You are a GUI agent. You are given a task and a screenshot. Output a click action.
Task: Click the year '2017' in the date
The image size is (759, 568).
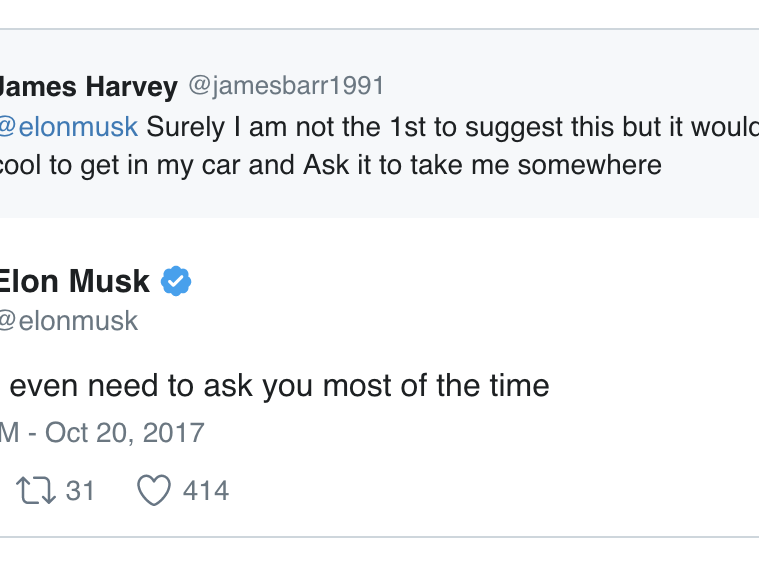click(172, 433)
